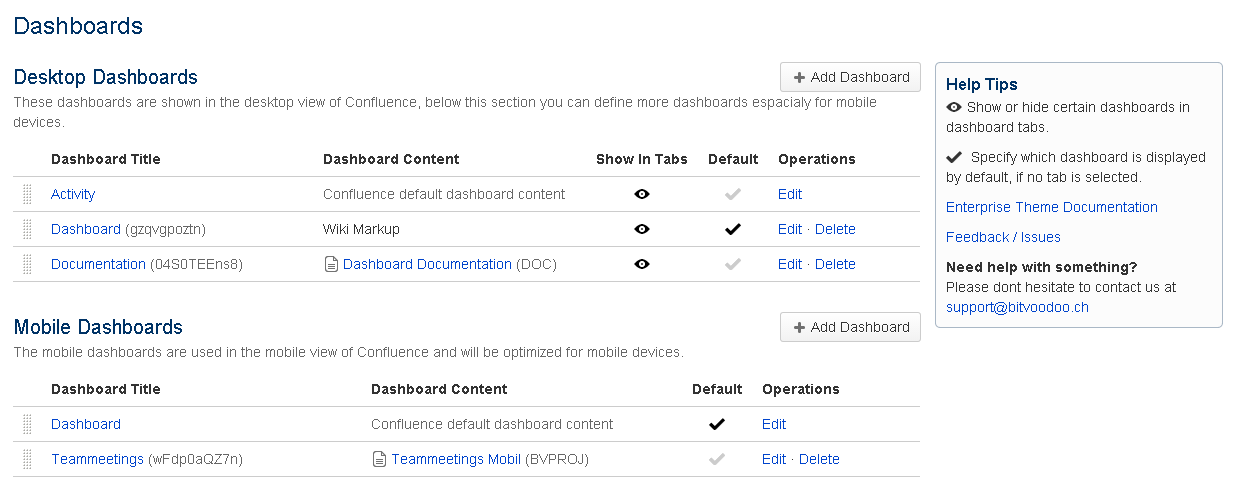Click drag handle beside Documentation dashboard
The width and height of the screenshot is (1241, 494).
click(27, 264)
